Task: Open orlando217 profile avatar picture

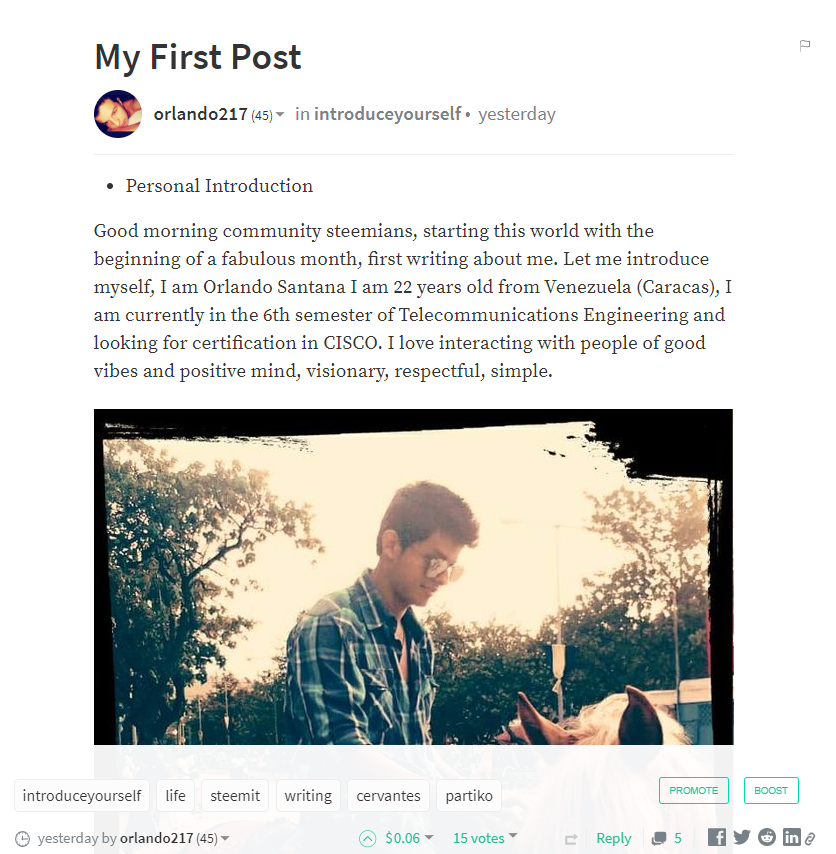Action: 118,114
